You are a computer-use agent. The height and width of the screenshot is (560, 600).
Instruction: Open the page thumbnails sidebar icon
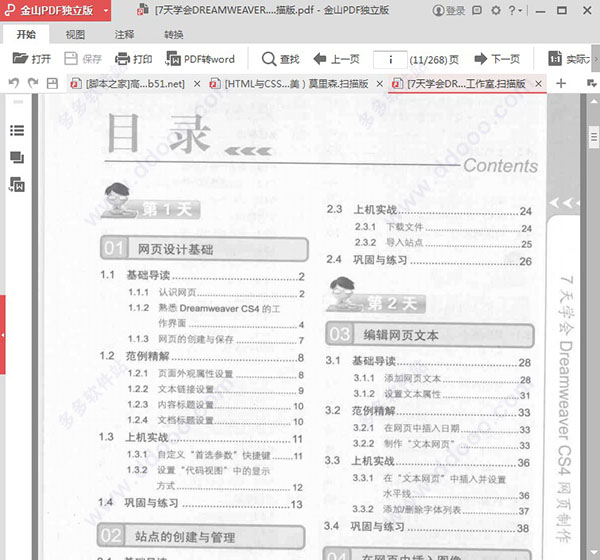click(x=17, y=157)
